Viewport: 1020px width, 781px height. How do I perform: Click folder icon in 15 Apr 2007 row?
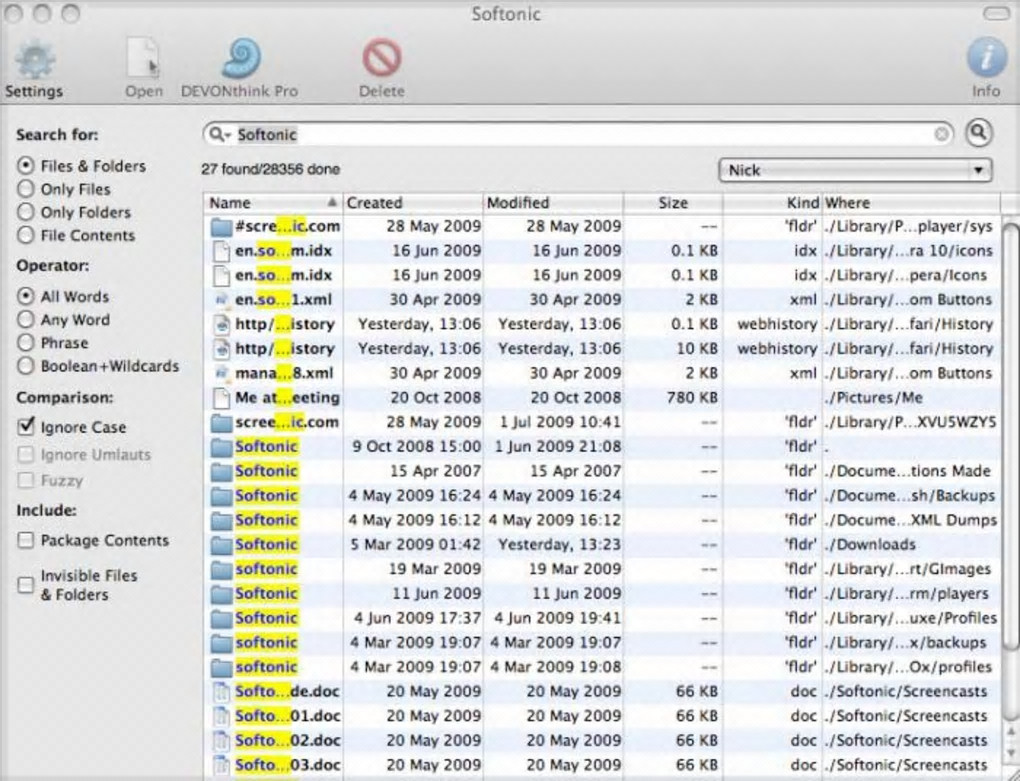point(221,471)
